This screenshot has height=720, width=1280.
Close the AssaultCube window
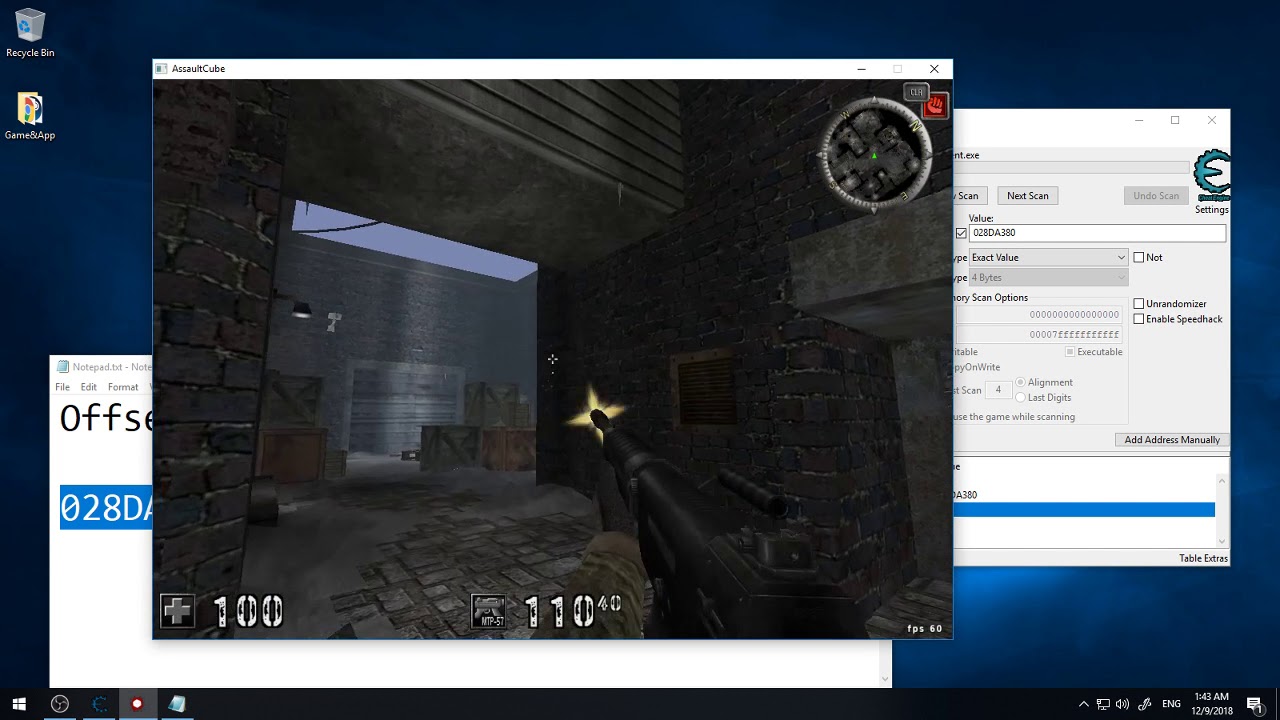934,69
